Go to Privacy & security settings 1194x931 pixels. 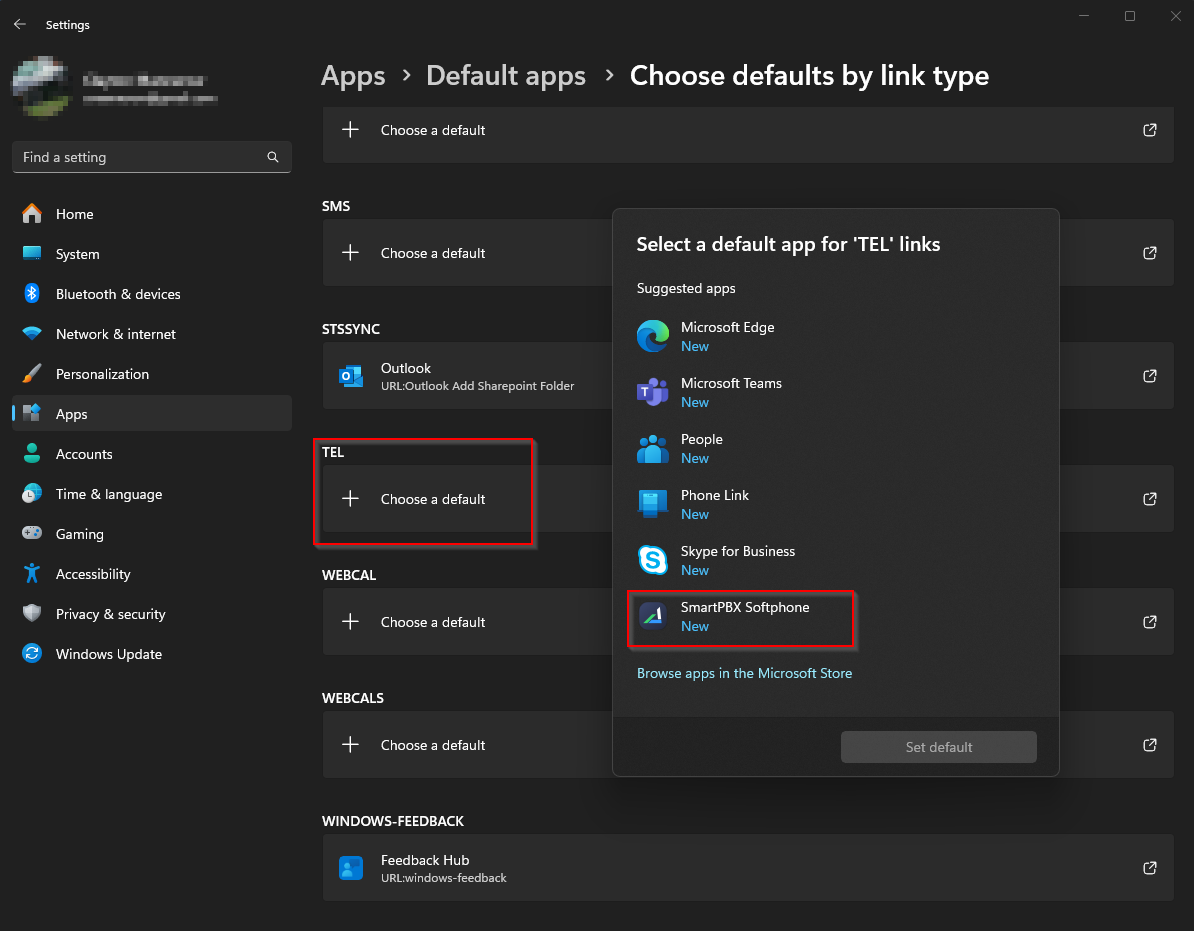[152, 614]
